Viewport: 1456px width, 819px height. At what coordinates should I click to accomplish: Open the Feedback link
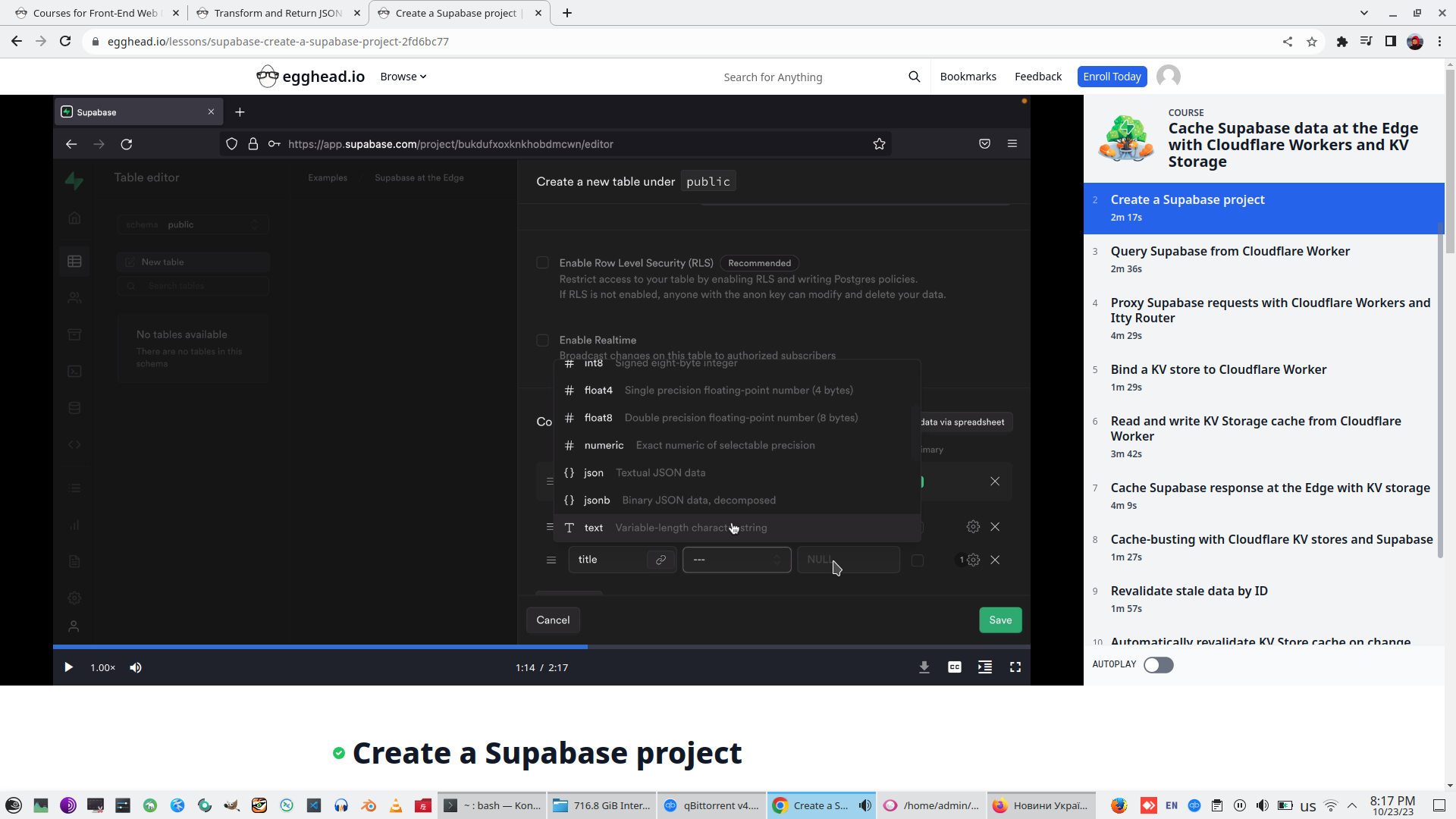[x=1037, y=77]
